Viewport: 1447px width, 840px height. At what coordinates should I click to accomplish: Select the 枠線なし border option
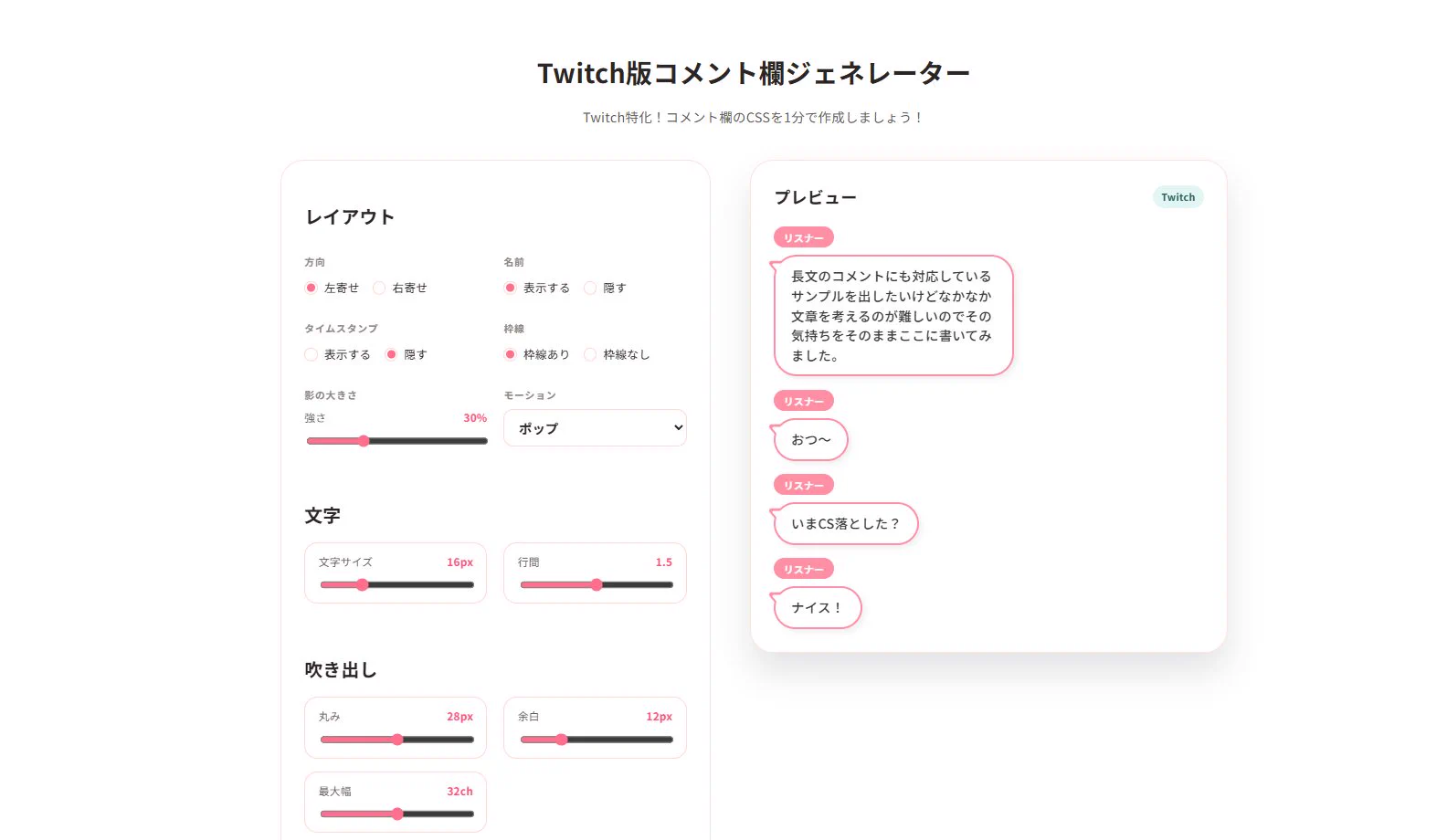[x=590, y=354]
